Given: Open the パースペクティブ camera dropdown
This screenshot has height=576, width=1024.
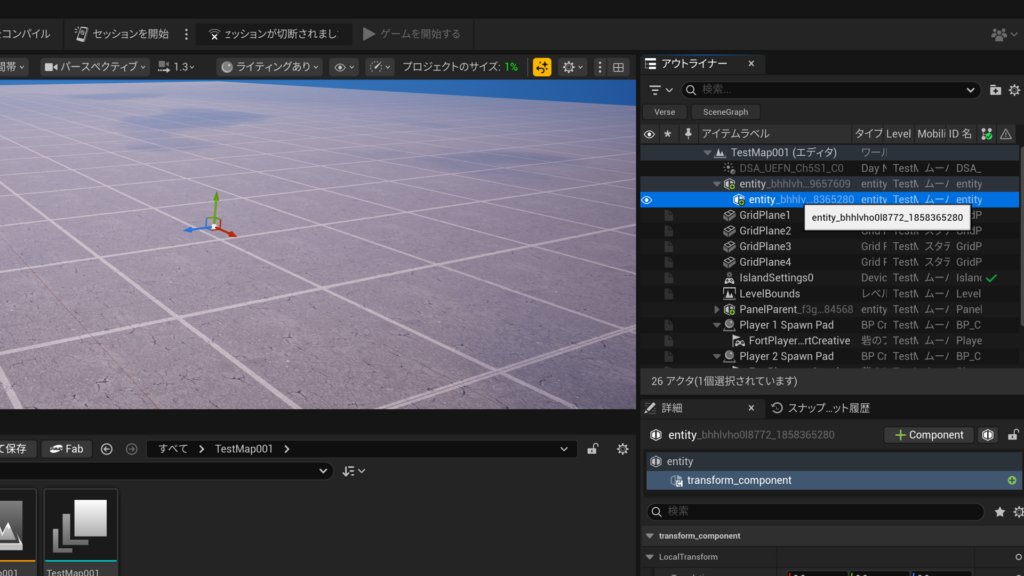Looking at the screenshot, I should click(94, 67).
